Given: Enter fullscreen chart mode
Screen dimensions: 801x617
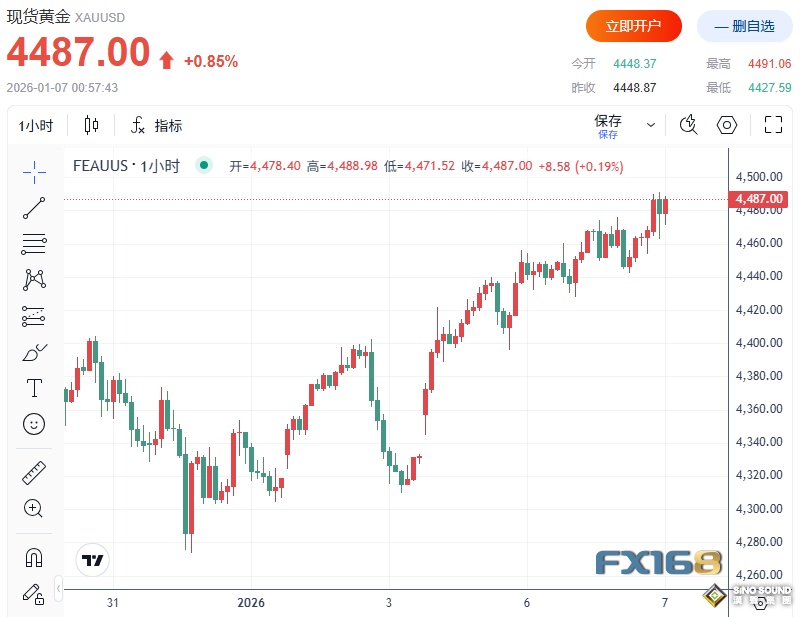Looking at the screenshot, I should pyautogui.click(x=773, y=125).
